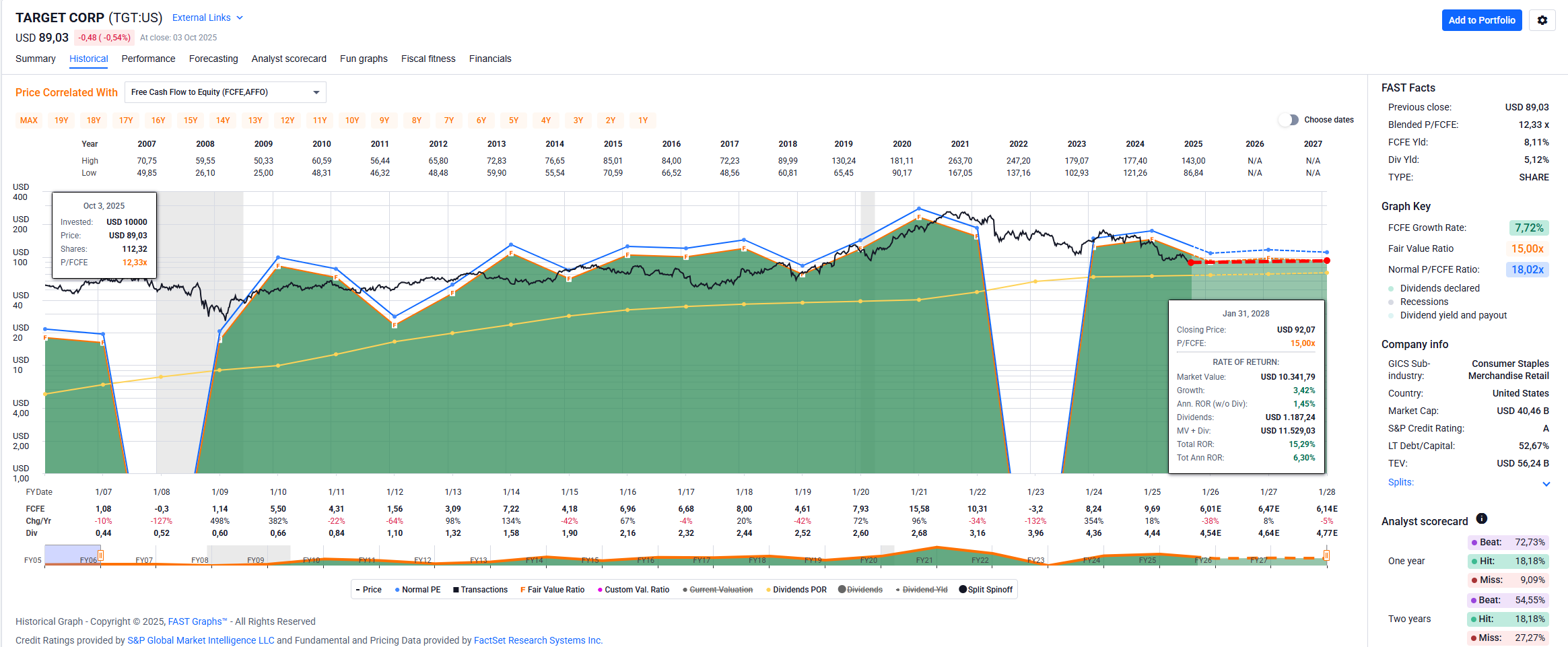The width and height of the screenshot is (1568, 647).
Task: Toggle Recessions in the Graph Key
Action: pos(1391,302)
